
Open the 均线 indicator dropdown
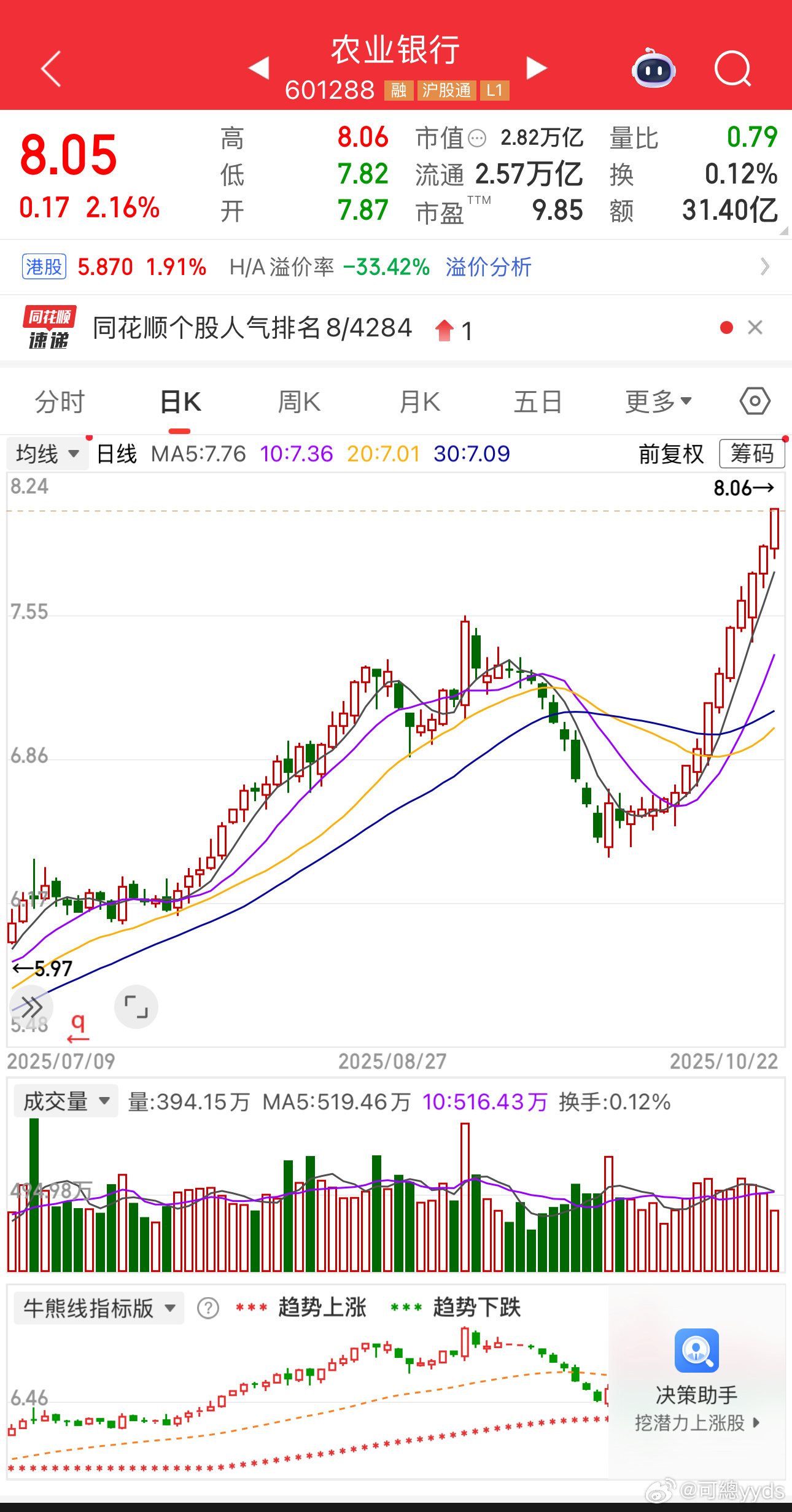(48, 454)
